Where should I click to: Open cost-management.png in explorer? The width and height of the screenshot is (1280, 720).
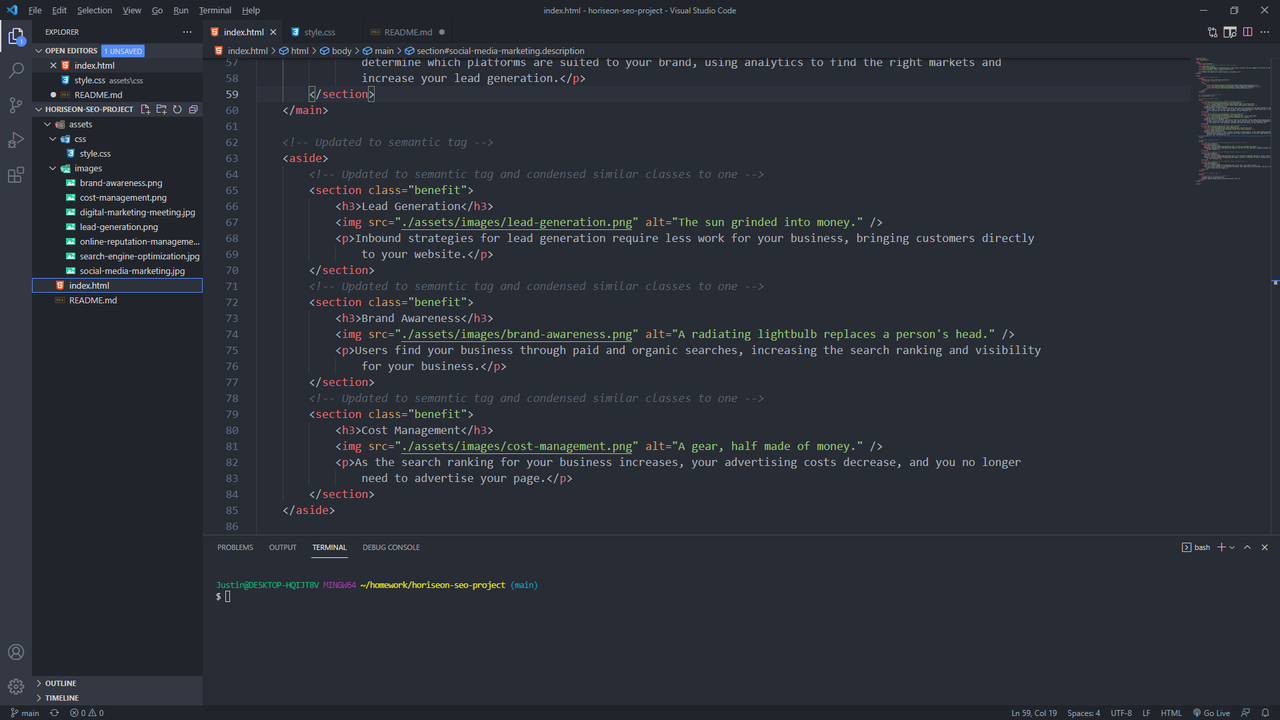(123, 198)
